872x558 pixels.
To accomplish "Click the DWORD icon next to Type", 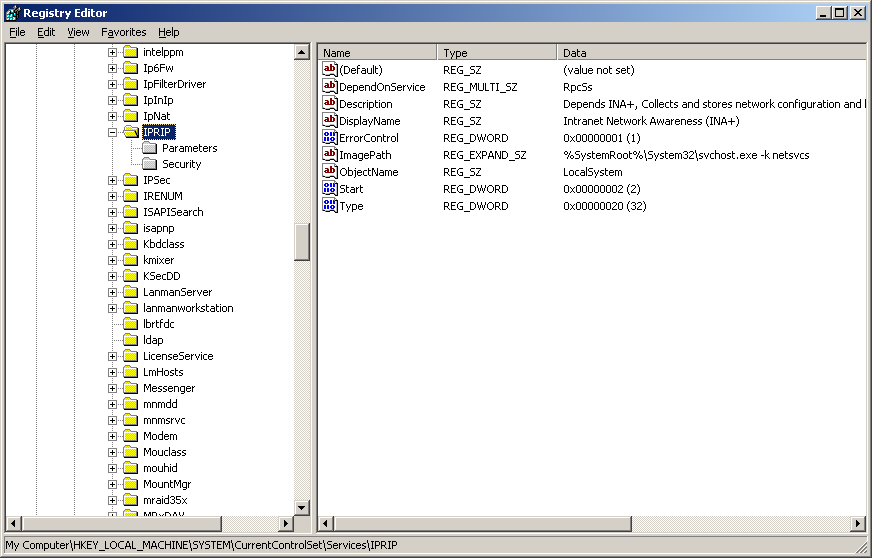I will click(330, 205).
